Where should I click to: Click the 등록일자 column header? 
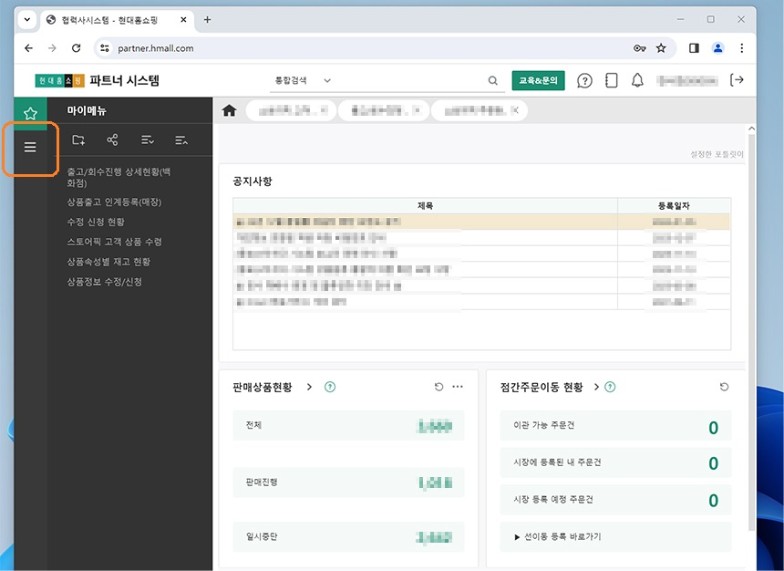click(x=674, y=206)
